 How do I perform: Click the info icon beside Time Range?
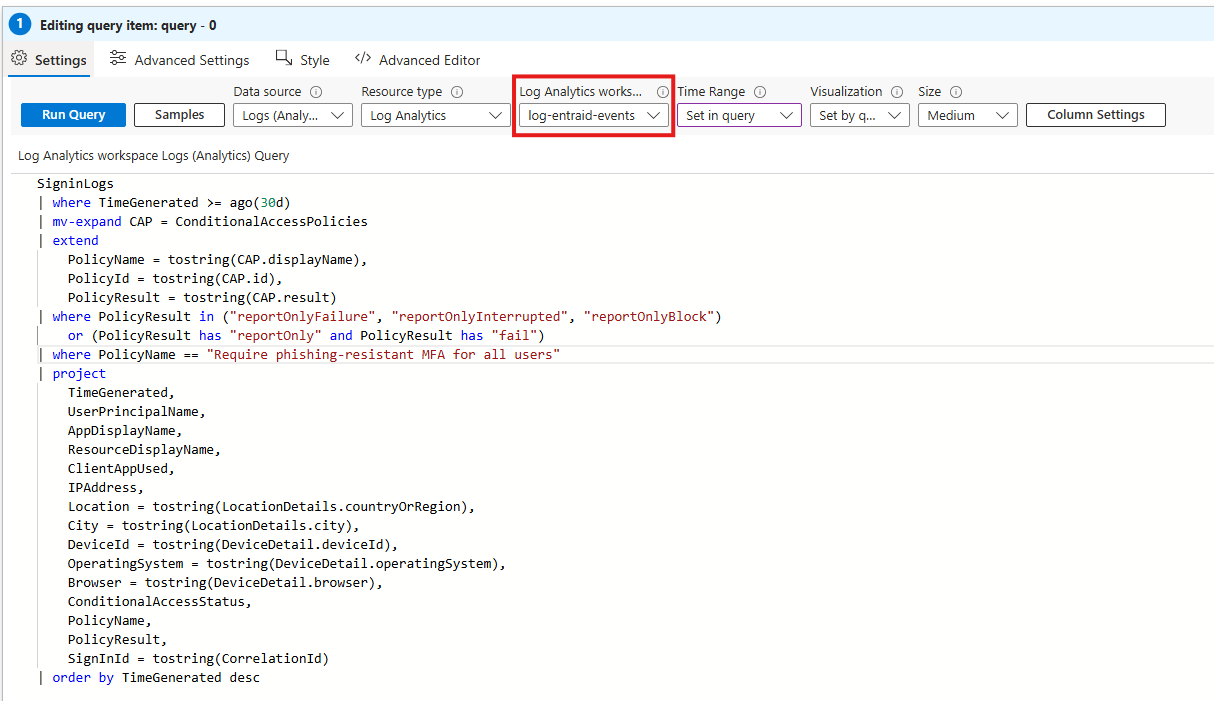point(759,91)
